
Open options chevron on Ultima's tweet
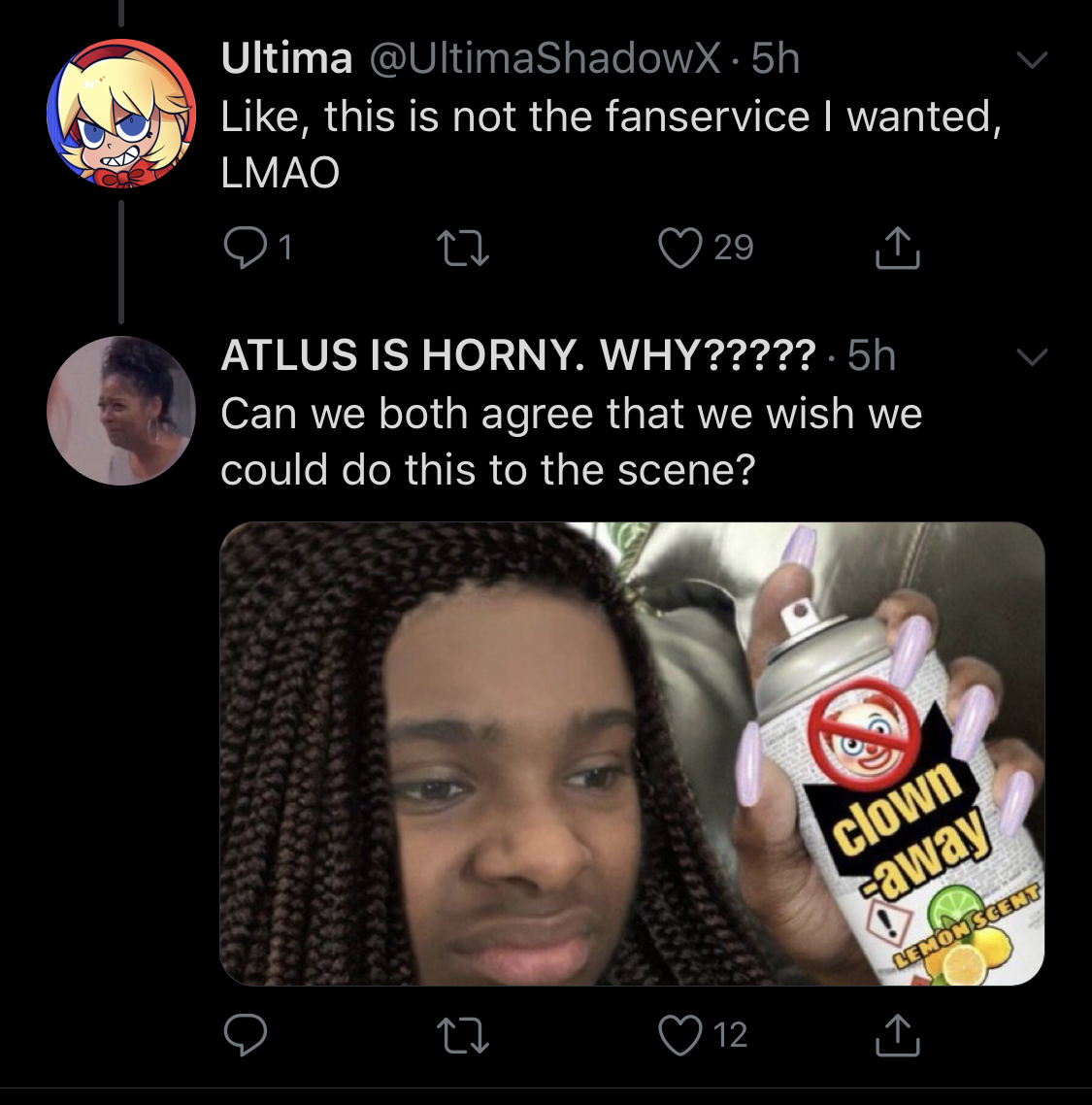tap(1032, 60)
